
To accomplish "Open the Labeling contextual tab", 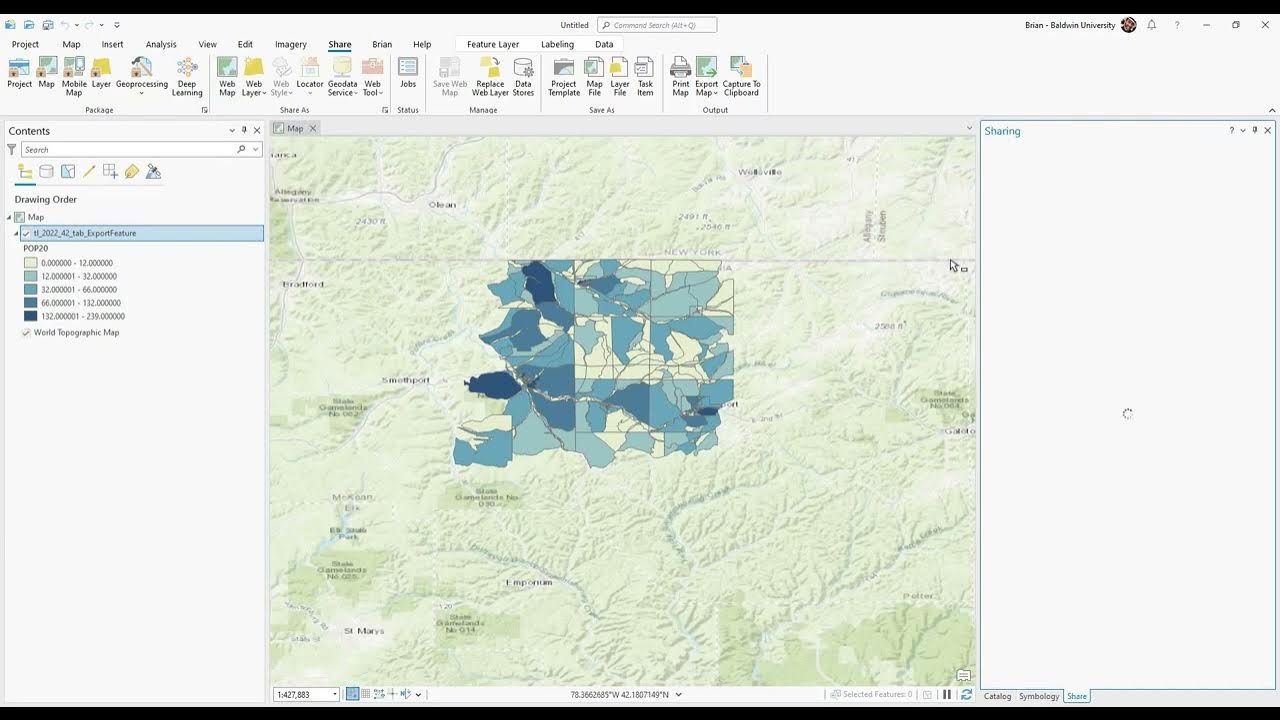I will (557, 44).
